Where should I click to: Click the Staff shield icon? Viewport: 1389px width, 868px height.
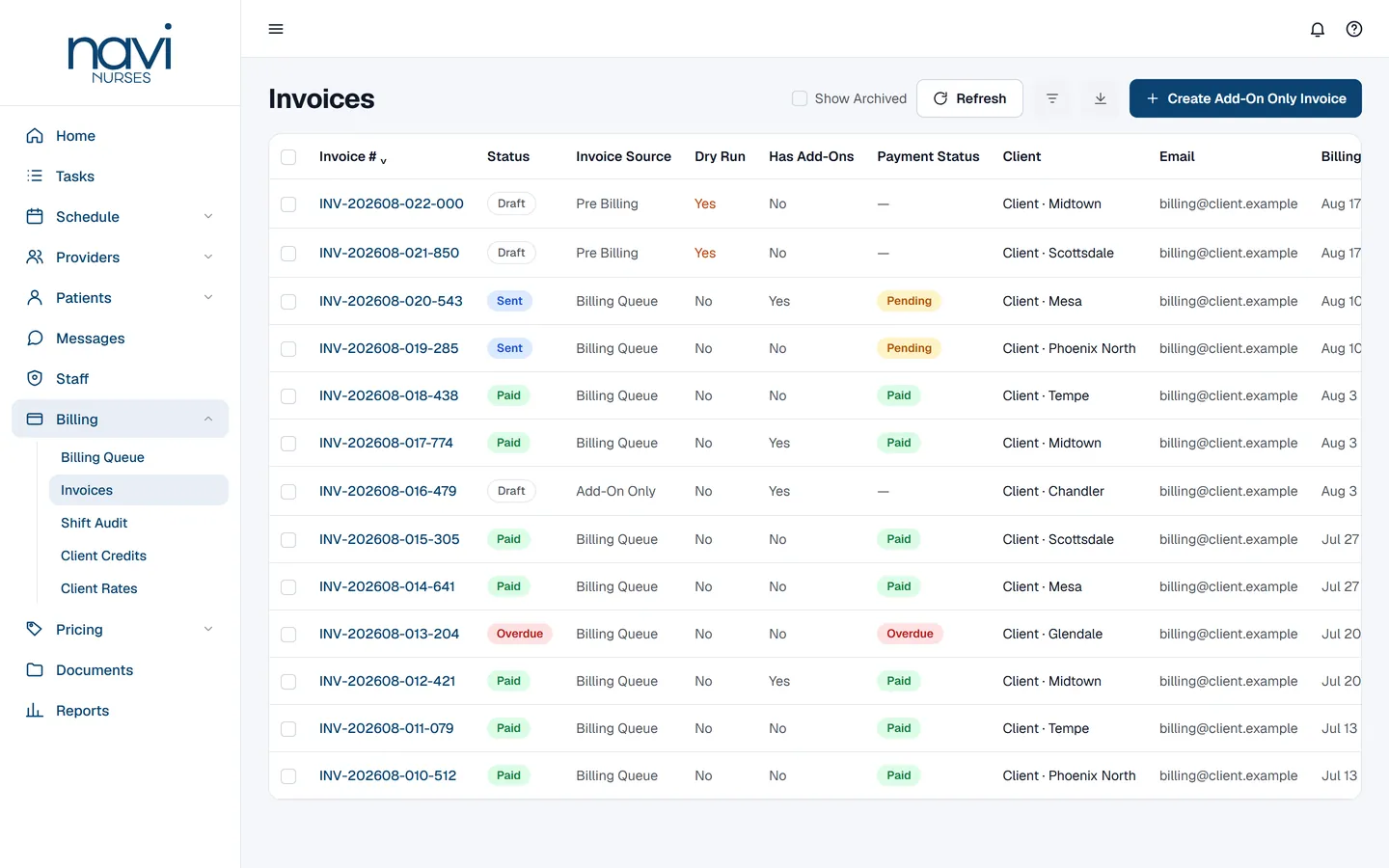point(35,379)
